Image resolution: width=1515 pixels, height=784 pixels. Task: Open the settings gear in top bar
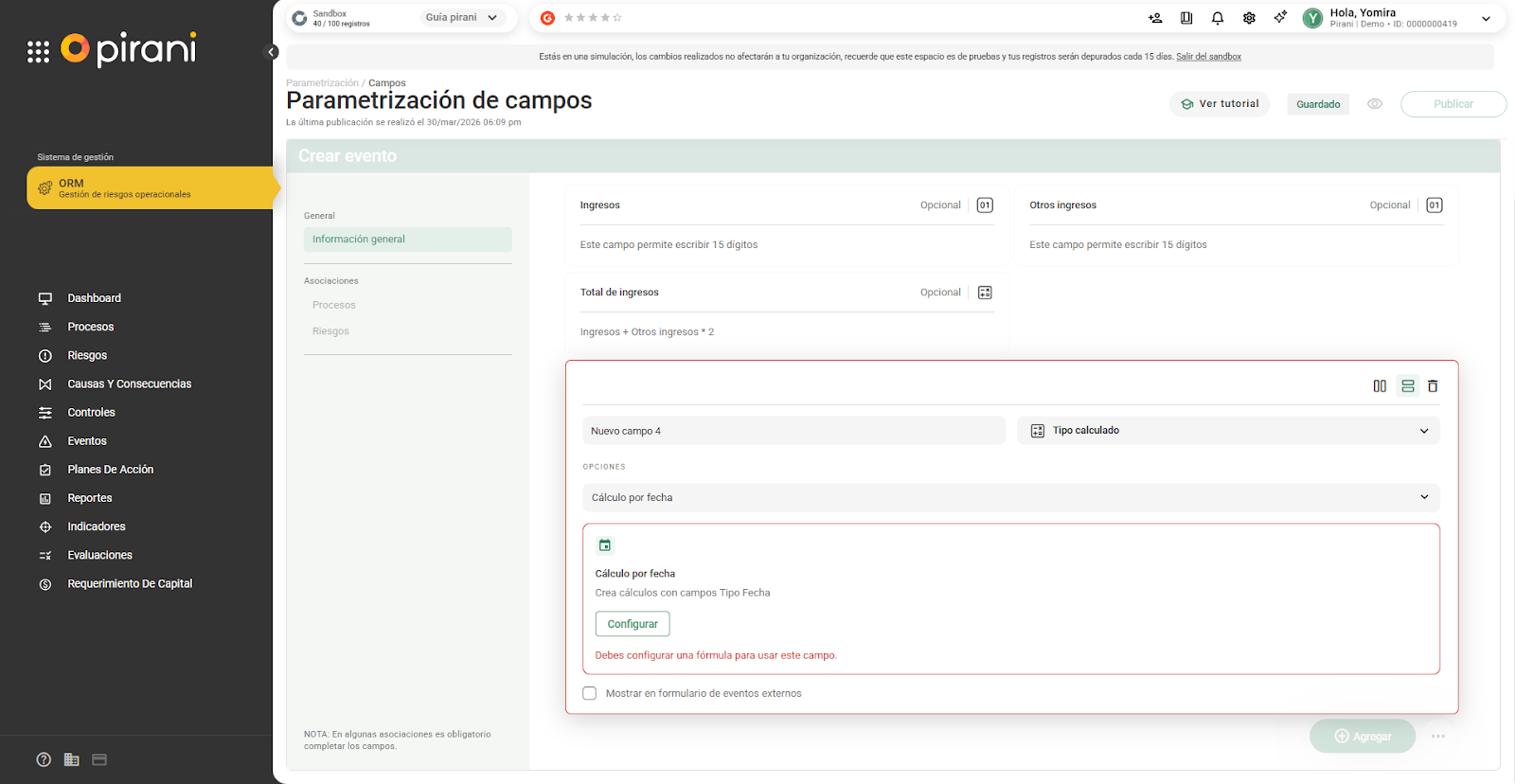1249,18
